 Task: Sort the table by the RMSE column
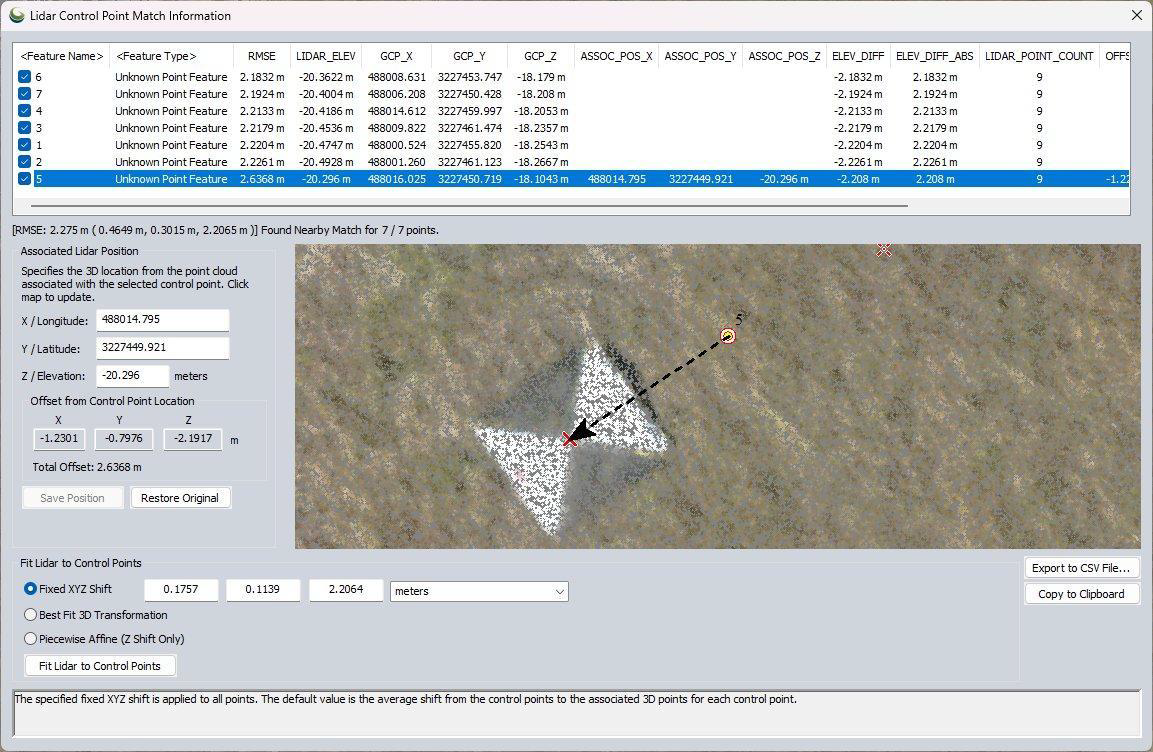pos(260,55)
